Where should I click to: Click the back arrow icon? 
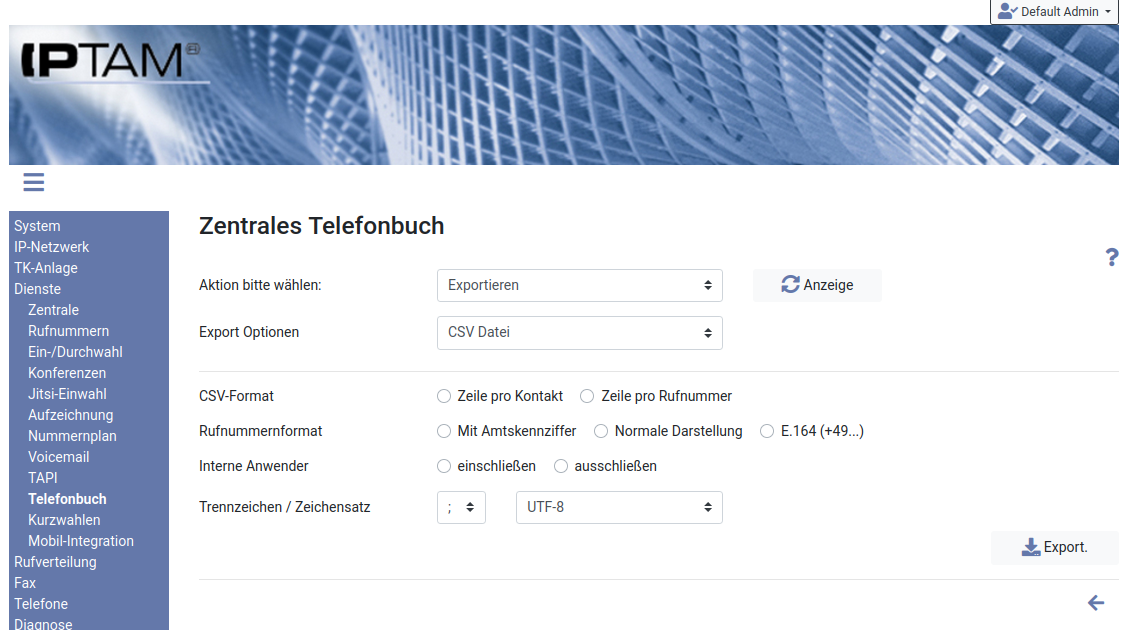coord(1096,603)
